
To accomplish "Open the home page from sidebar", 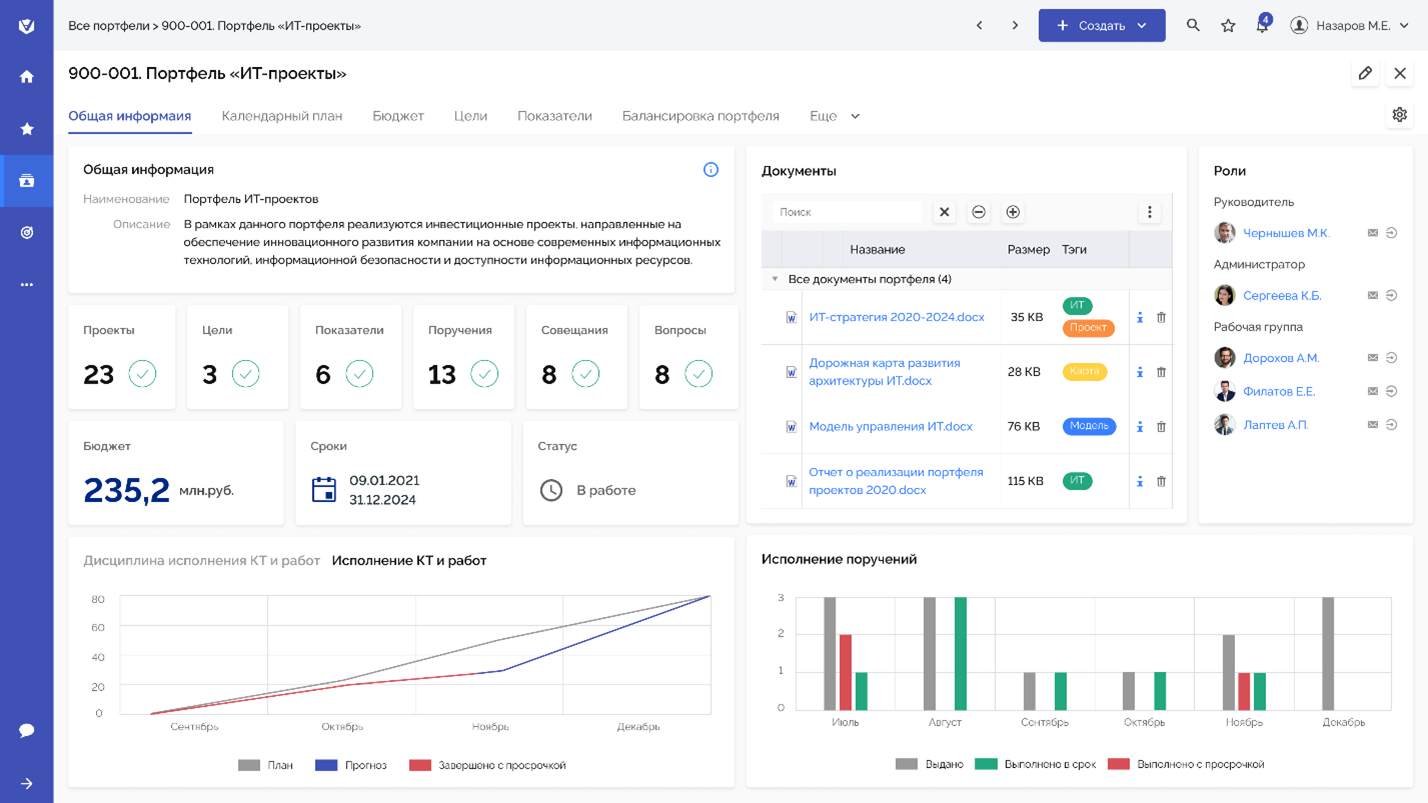I will 27,77.
